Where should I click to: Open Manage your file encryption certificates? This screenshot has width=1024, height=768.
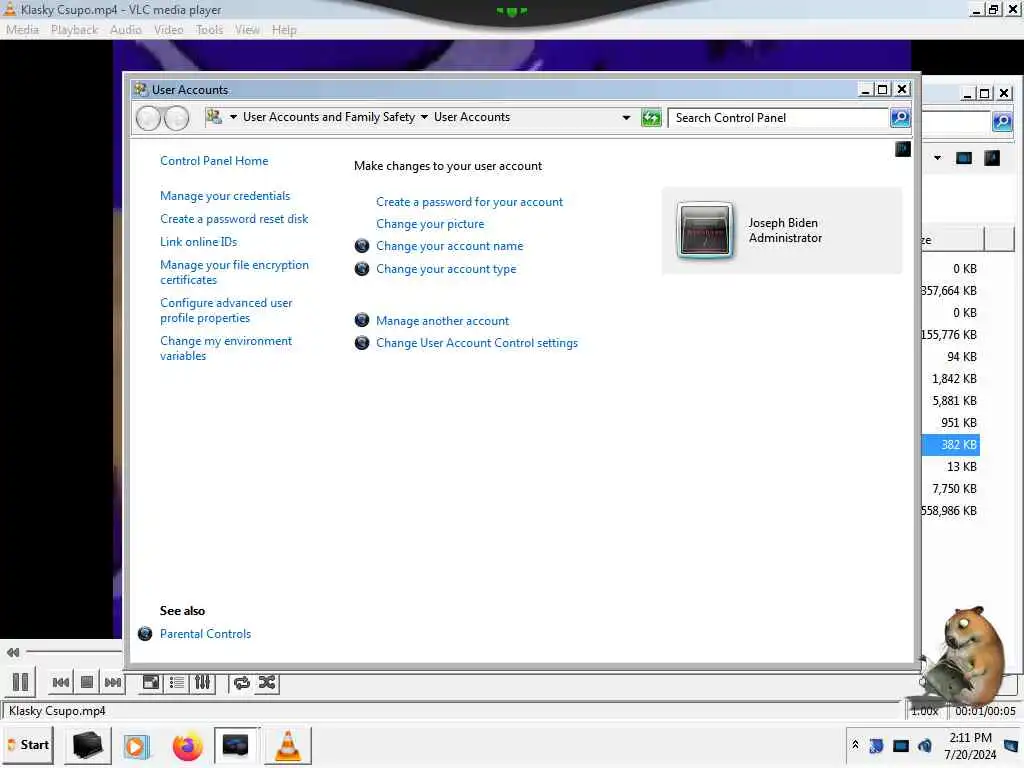click(x=234, y=272)
